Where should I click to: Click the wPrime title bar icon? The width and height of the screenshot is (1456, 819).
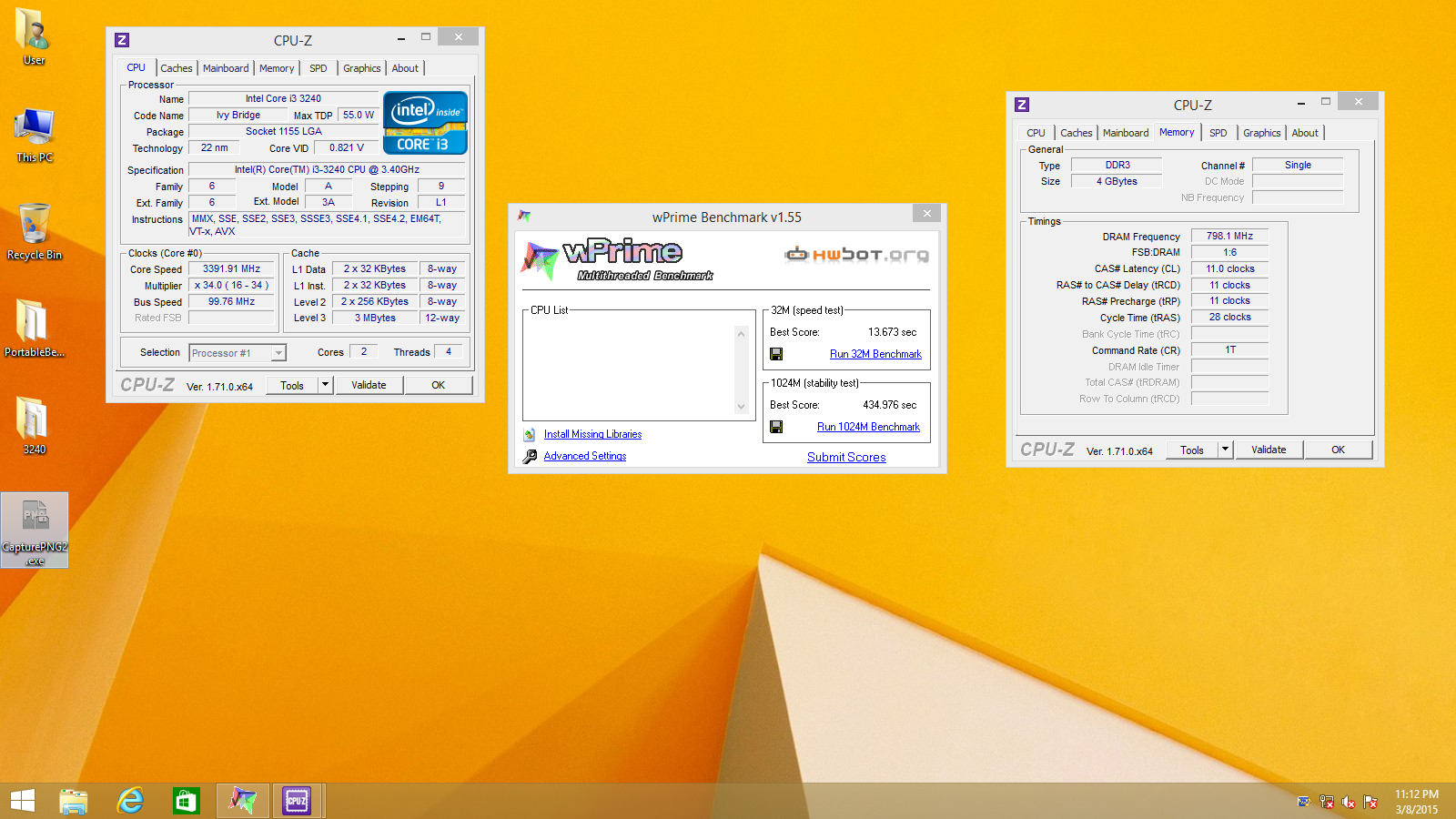[524, 217]
